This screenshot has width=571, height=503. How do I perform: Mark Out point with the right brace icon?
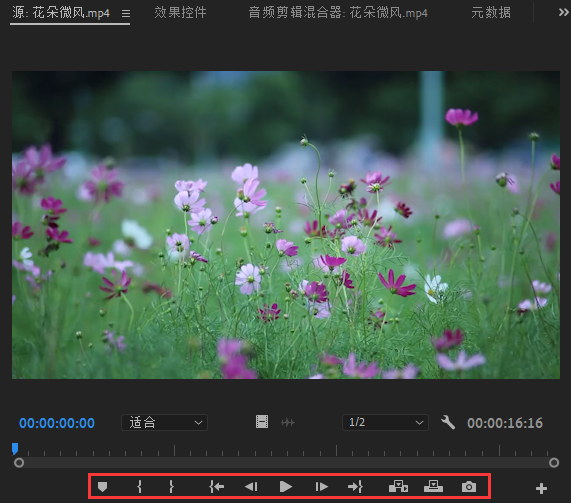point(172,487)
